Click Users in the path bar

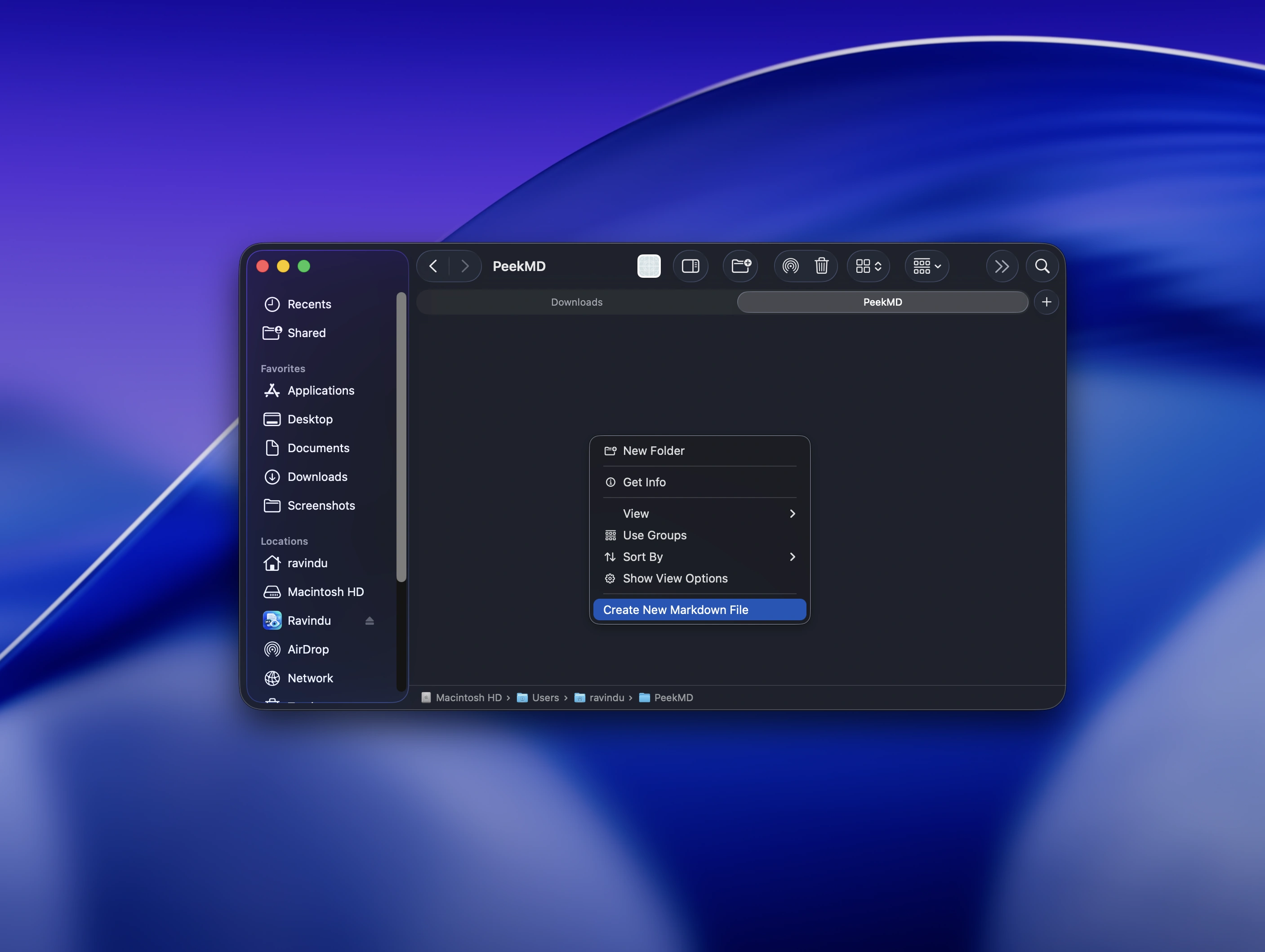(538, 698)
